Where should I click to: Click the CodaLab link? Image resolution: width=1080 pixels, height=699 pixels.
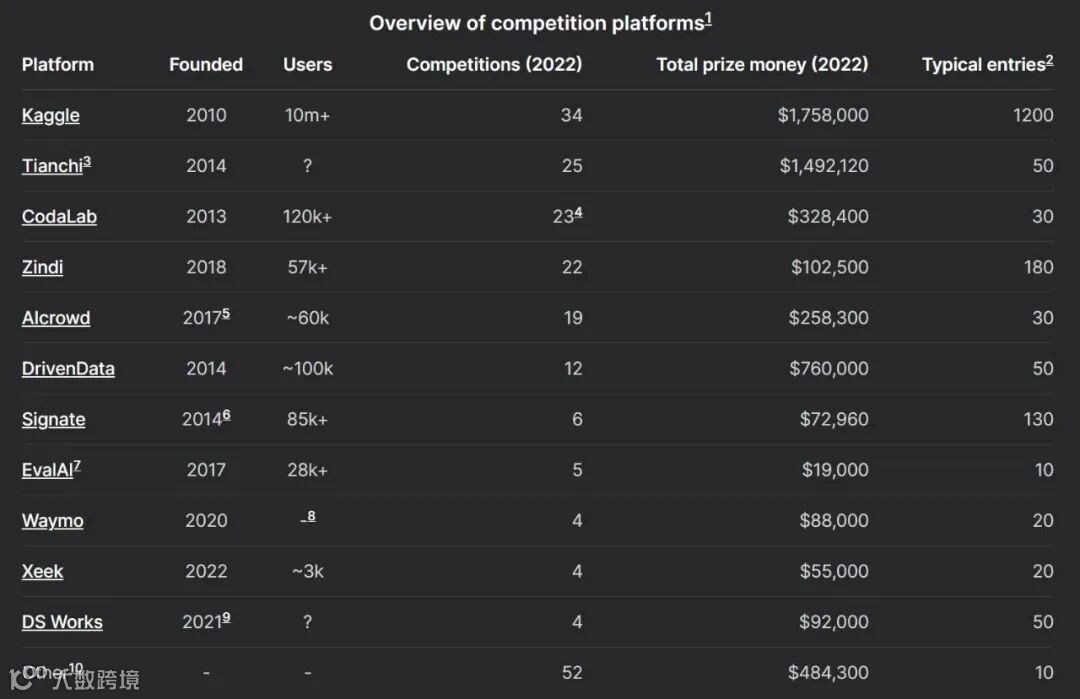tap(59, 216)
